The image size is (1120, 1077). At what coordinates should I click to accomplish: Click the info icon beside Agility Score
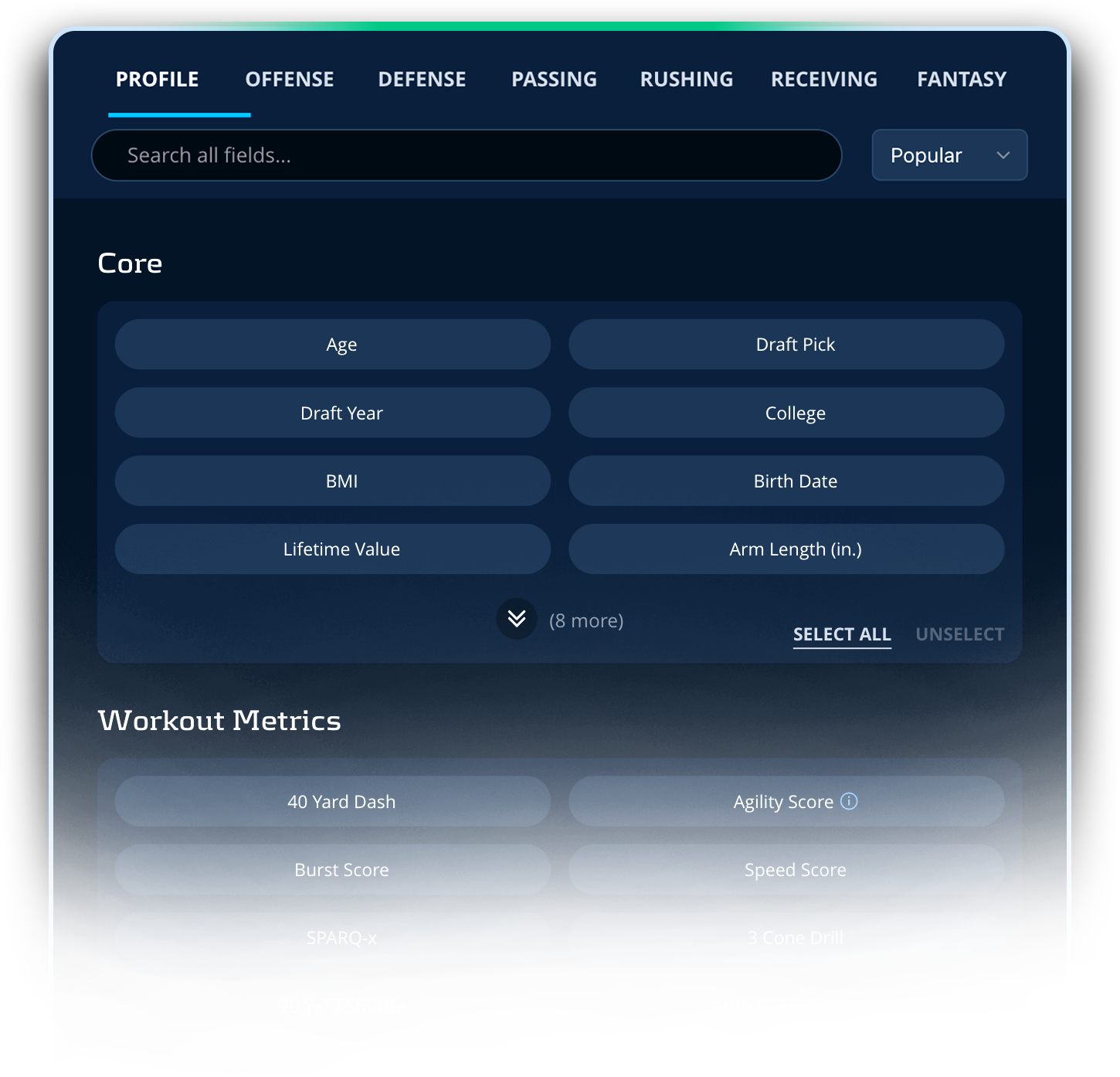[849, 801]
